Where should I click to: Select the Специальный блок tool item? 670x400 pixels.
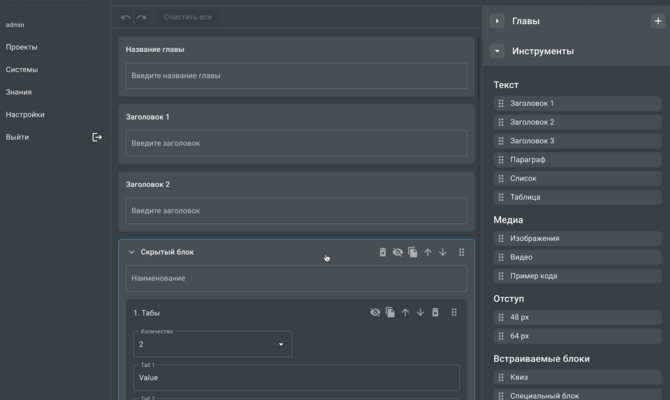(x=578, y=395)
